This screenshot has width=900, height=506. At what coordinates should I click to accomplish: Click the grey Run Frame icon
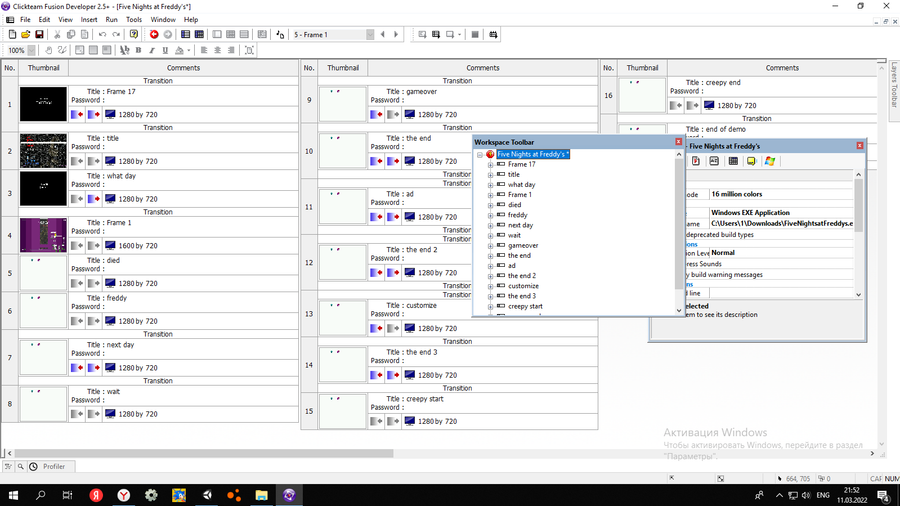coord(168,34)
